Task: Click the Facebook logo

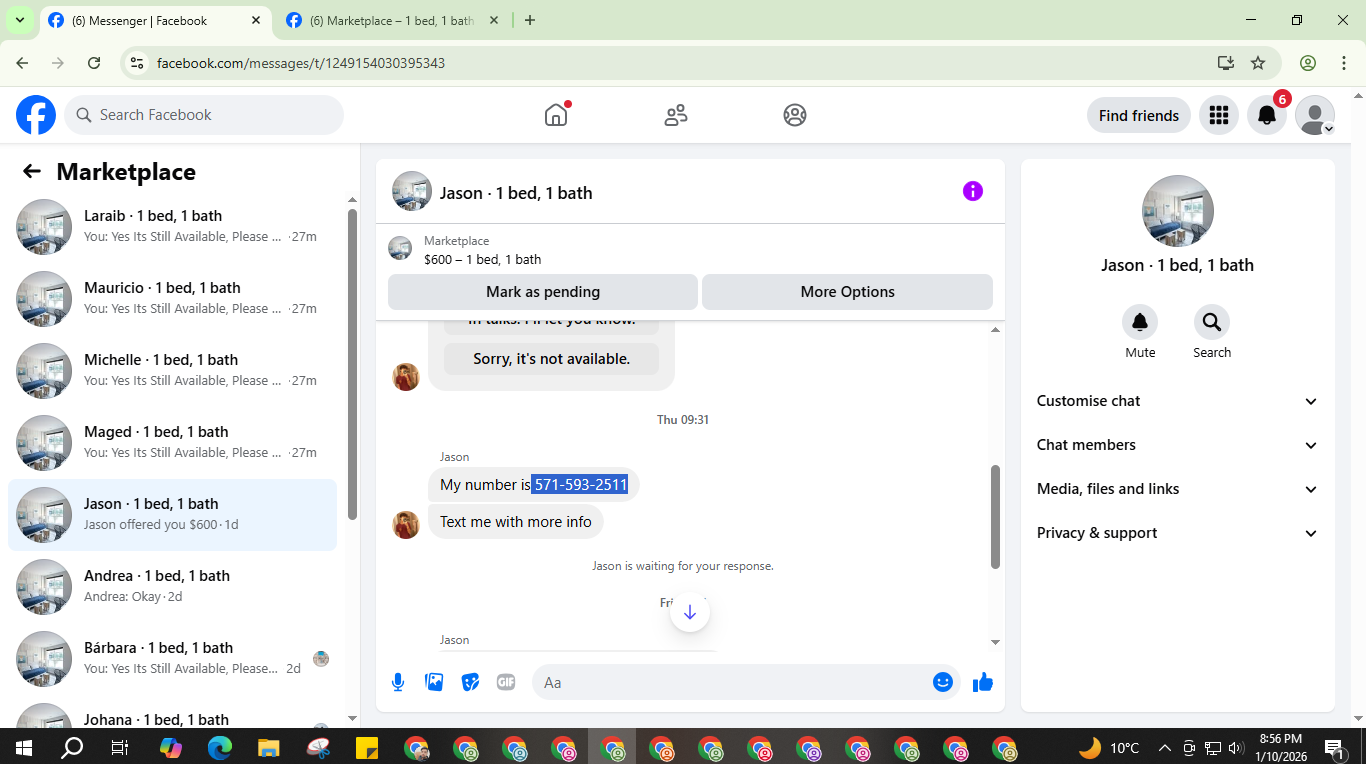Action: 36,115
